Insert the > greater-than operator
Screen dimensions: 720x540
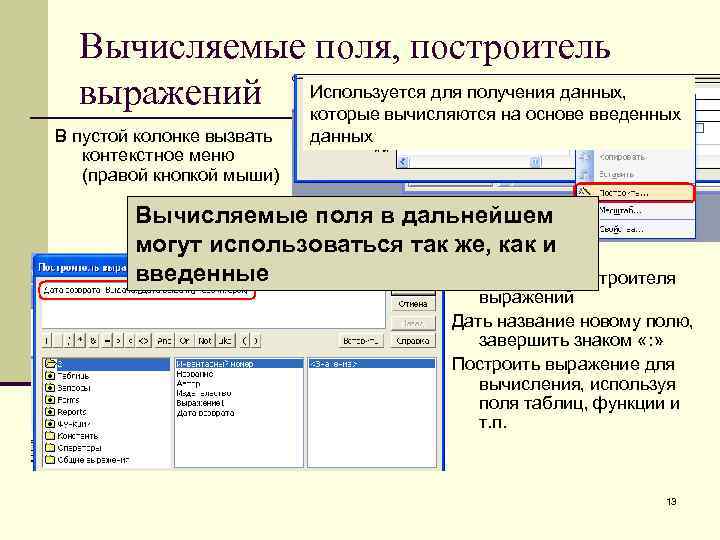point(118,341)
